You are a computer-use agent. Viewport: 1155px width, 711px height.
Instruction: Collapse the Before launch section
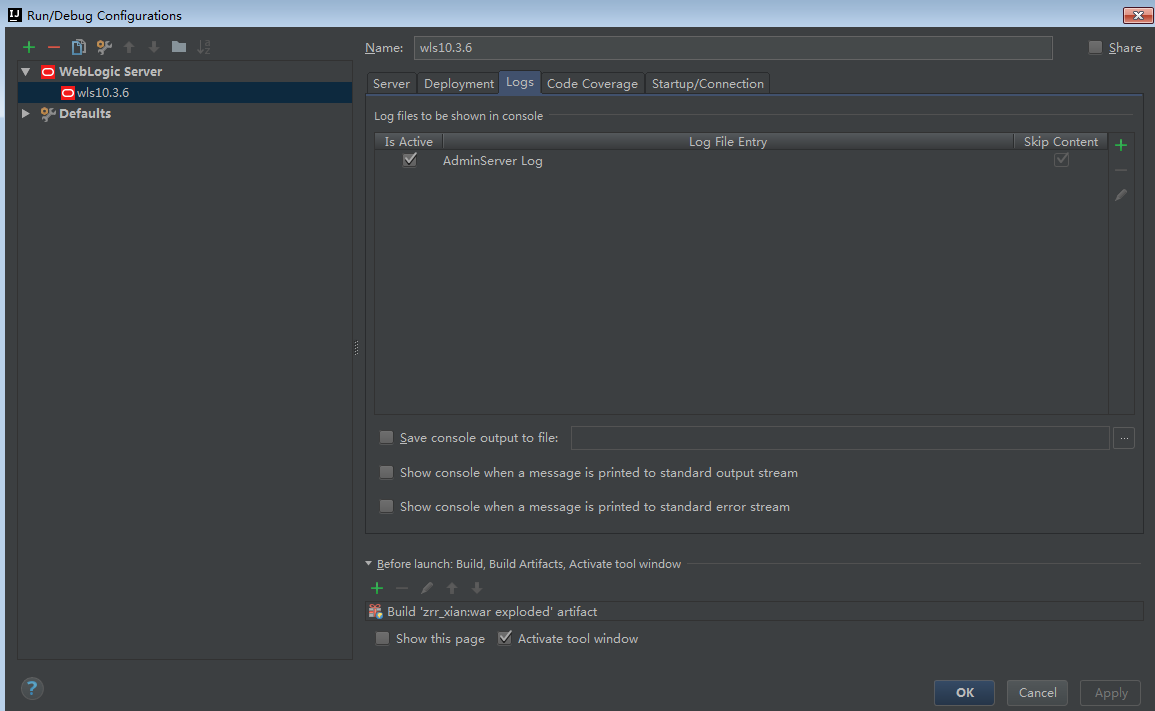click(x=368, y=564)
